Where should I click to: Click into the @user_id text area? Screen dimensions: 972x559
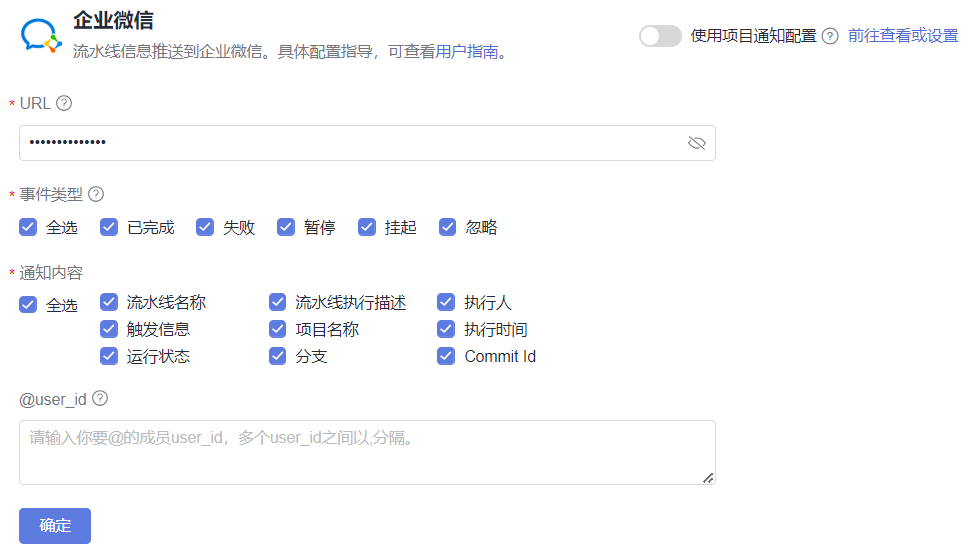point(367,452)
